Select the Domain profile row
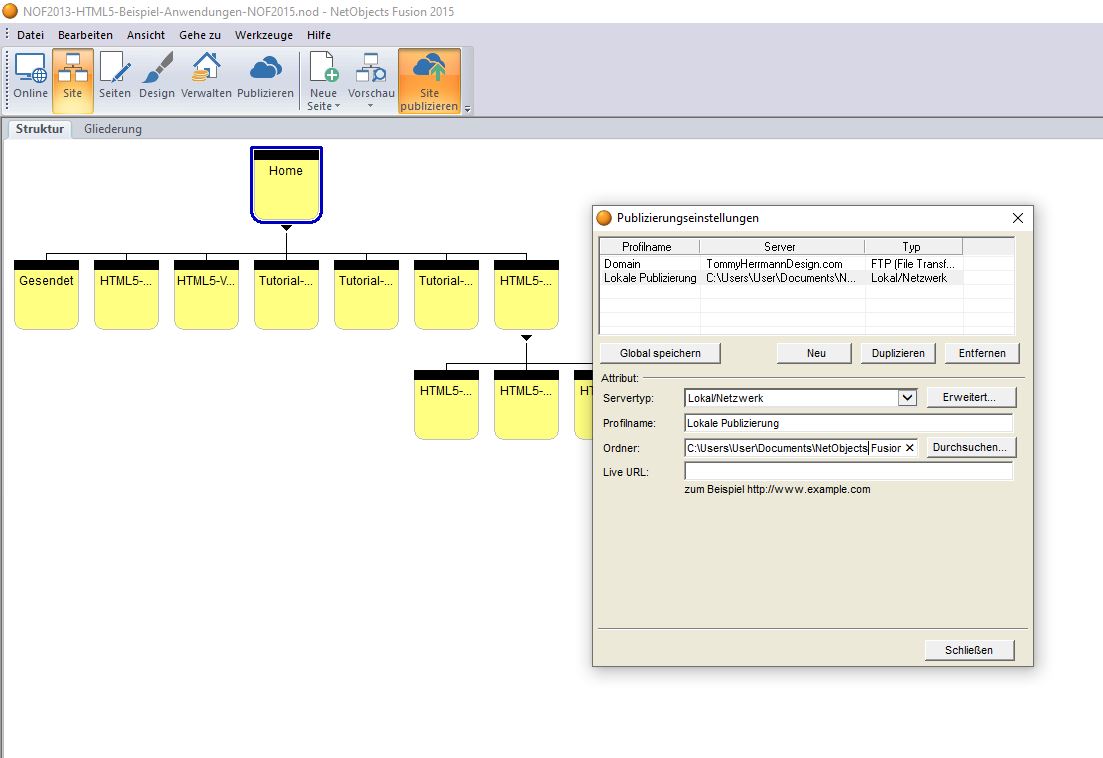 pyautogui.click(x=622, y=264)
